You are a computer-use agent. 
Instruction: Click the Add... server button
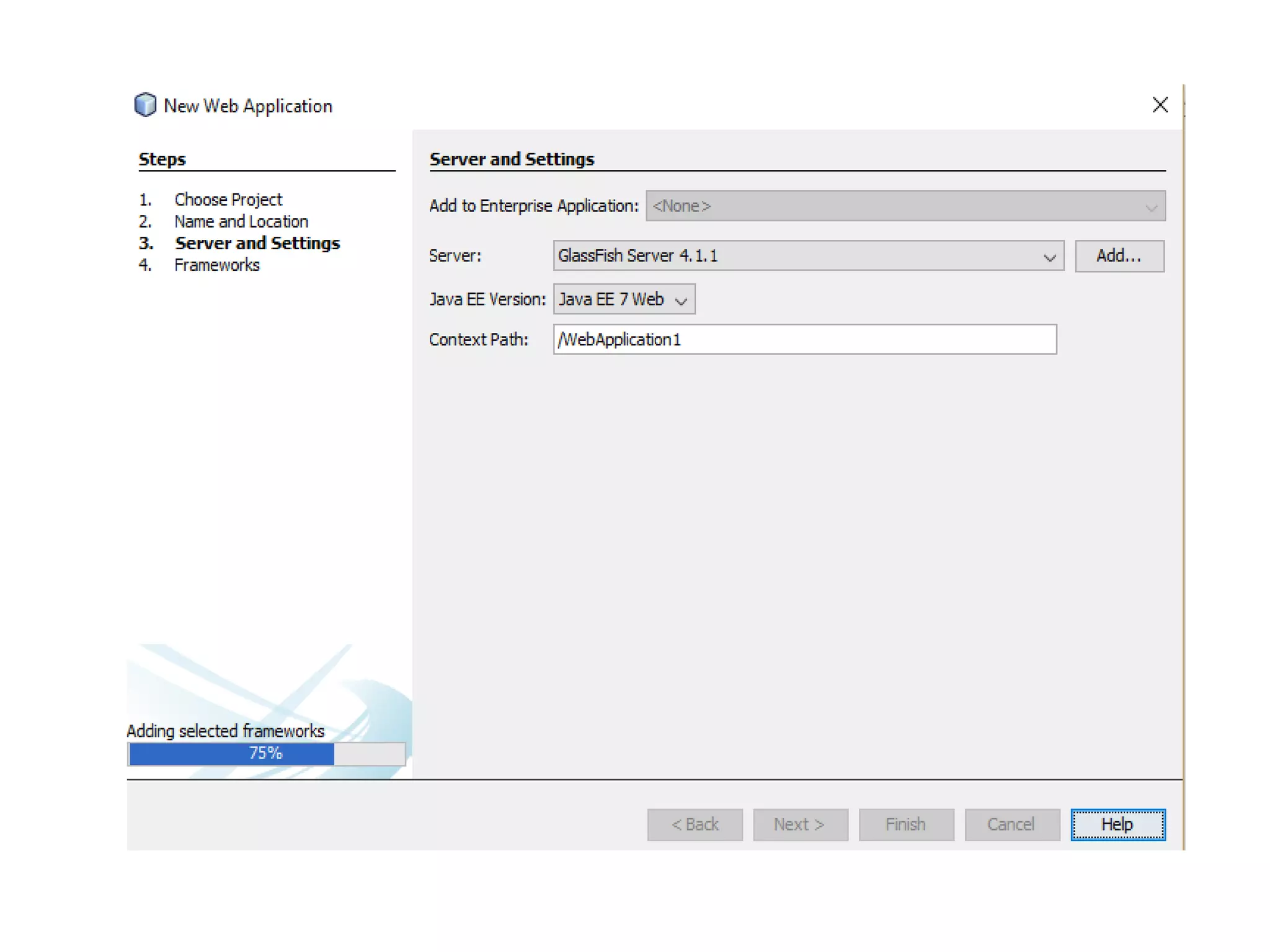point(1119,256)
